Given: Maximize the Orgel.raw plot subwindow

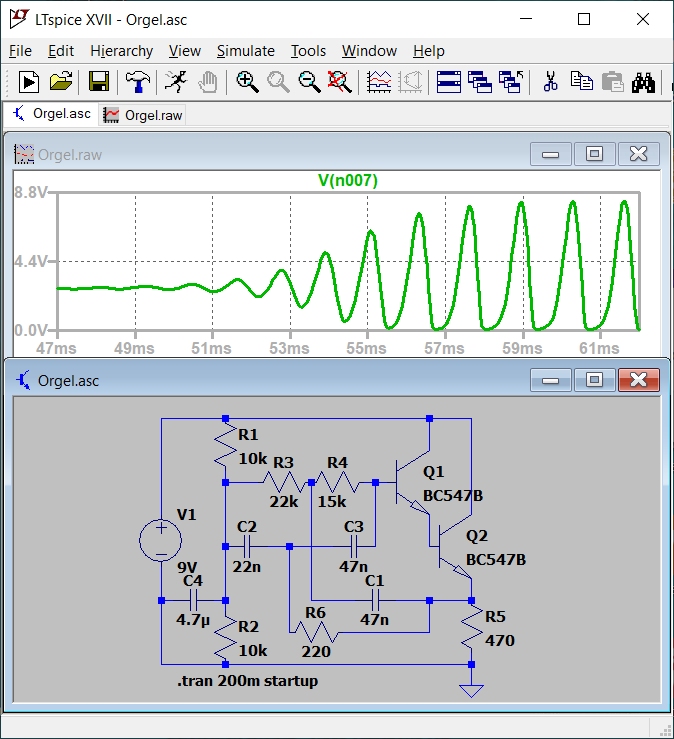Looking at the screenshot, I should pyautogui.click(x=595, y=154).
